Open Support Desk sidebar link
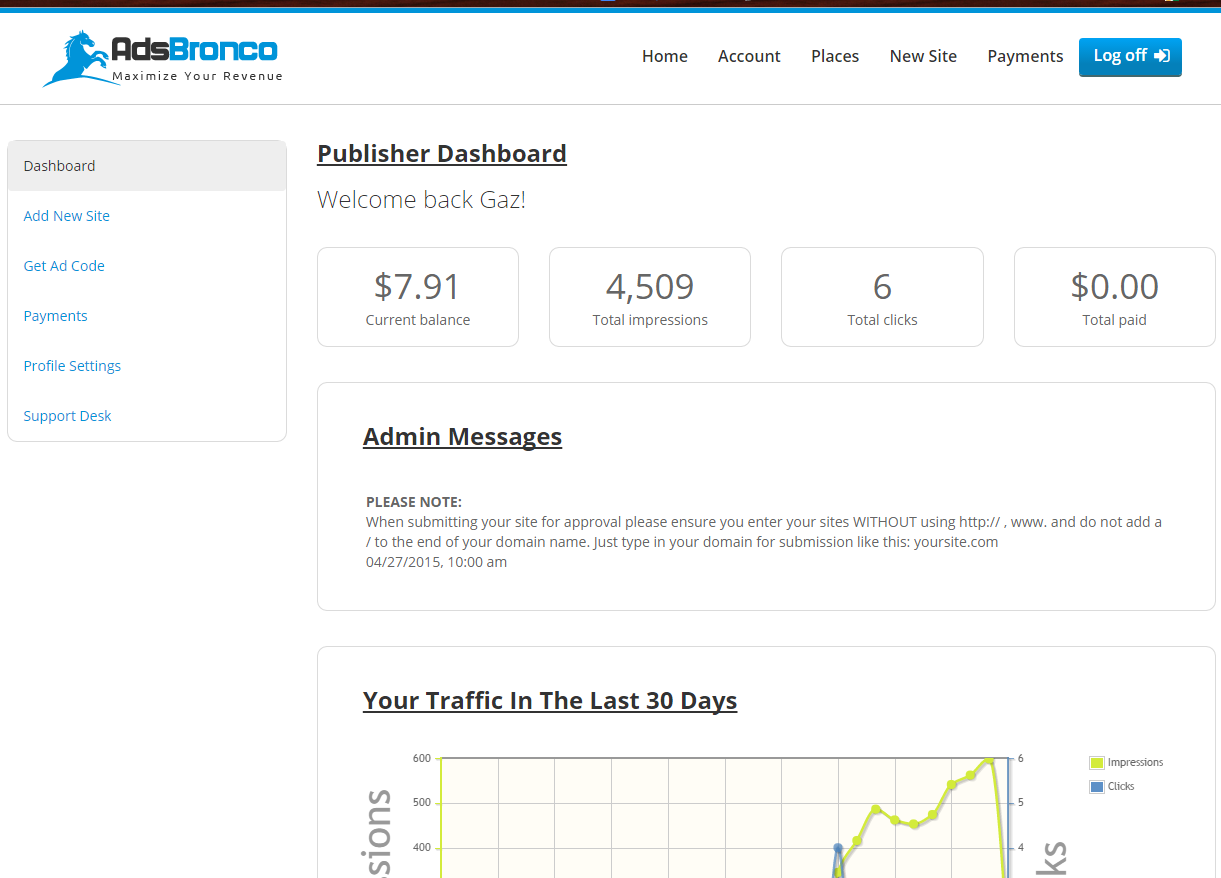1221x878 pixels. click(x=68, y=416)
